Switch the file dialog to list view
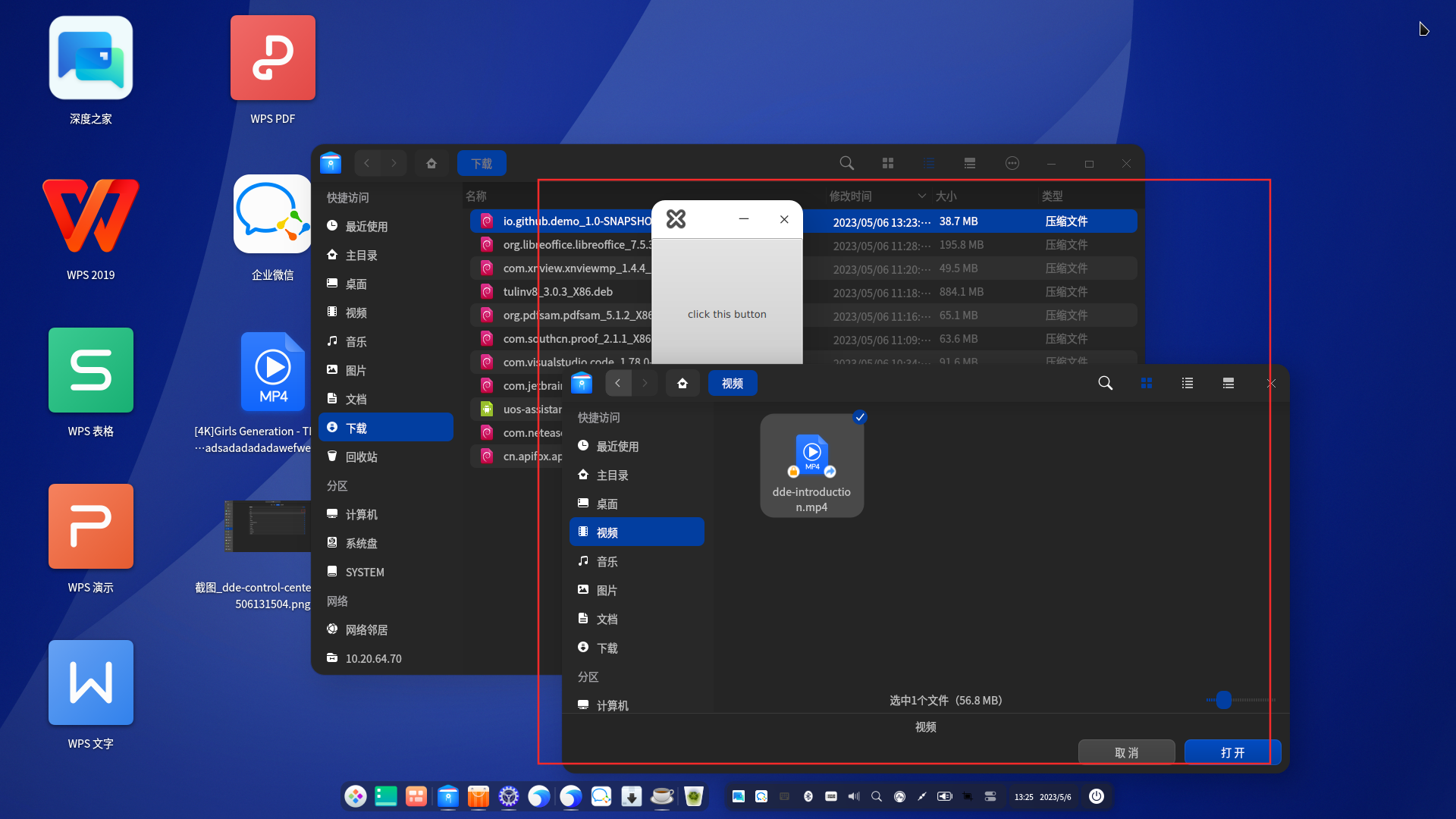The width and height of the screenshot is (1456, 819). pyautogui.click(x=1187, y=383)
